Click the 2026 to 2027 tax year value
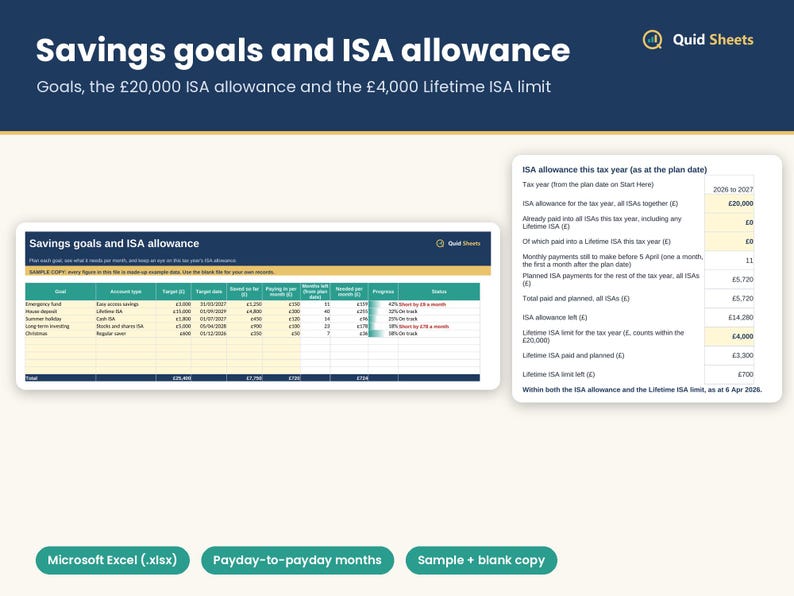Viewport: 794px width, 596px height. 733,189
